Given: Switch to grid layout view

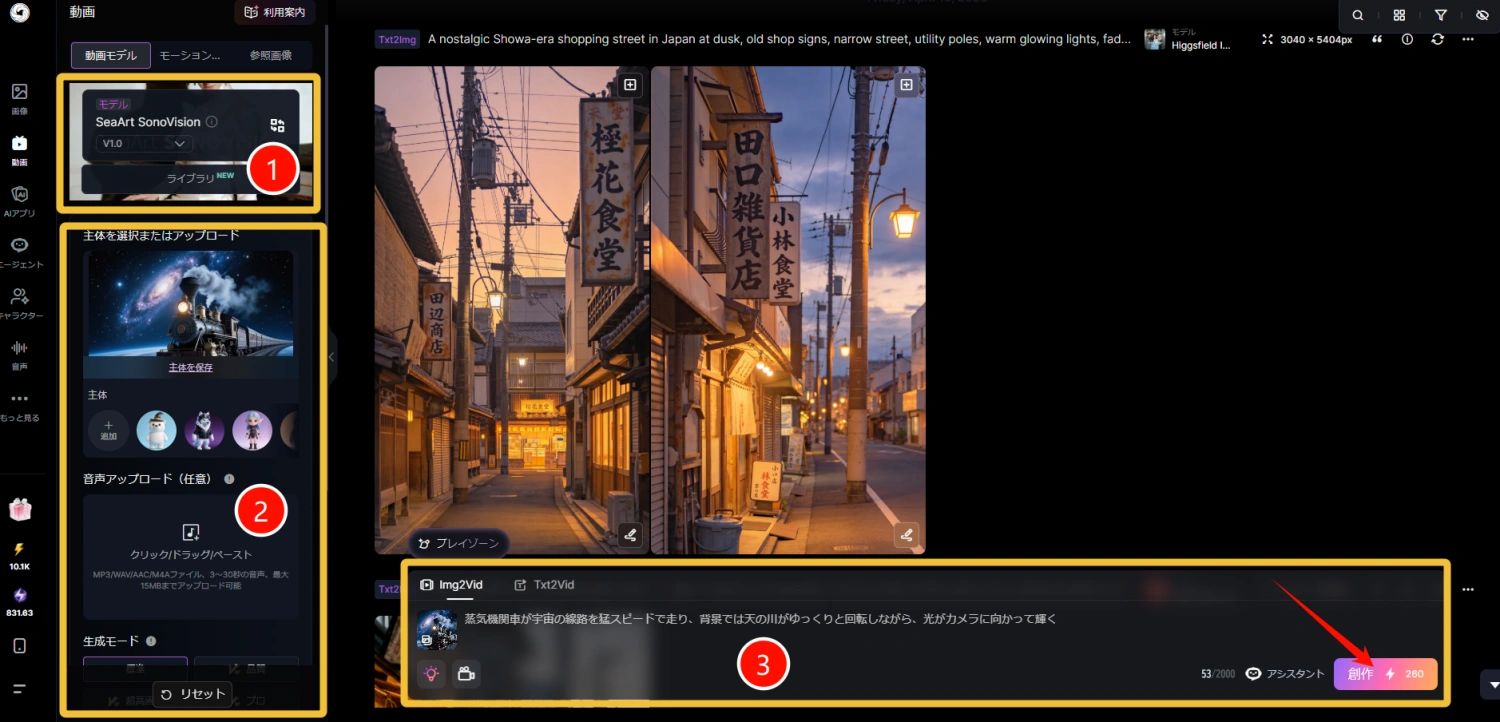Looking at the screenshot, I should click(1399, 15).
